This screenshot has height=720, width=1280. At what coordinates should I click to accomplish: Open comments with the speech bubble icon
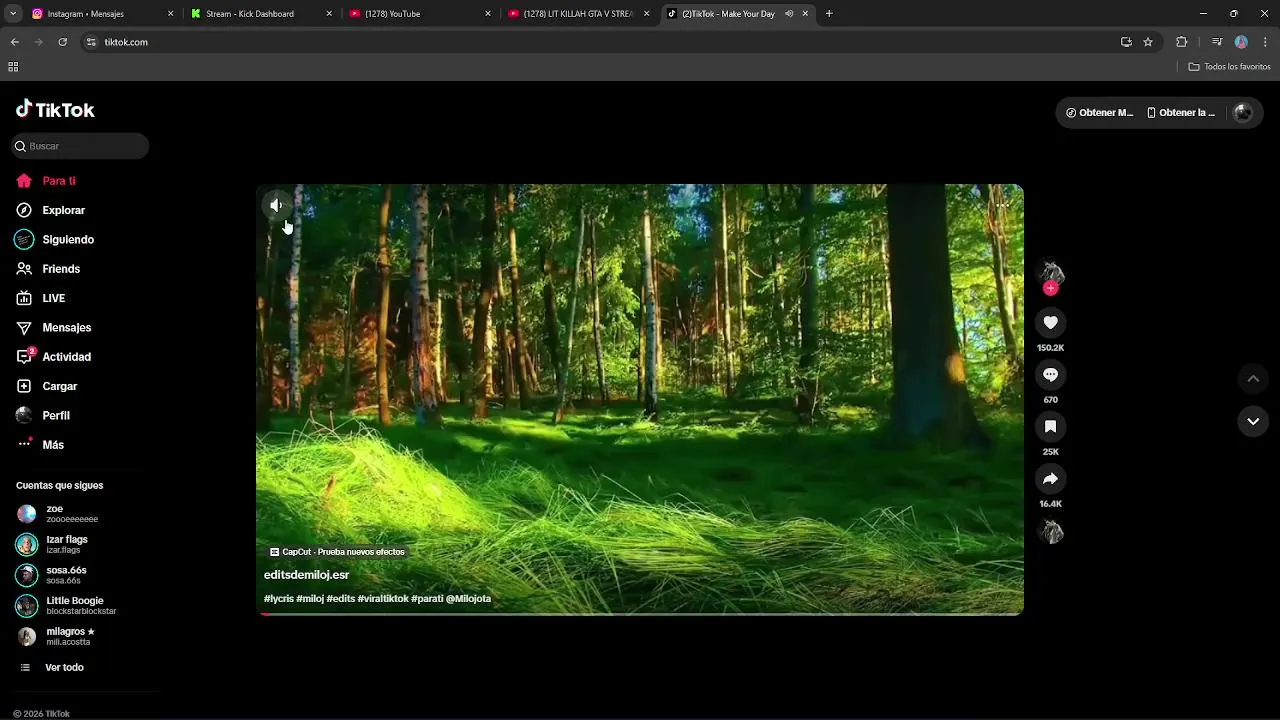(1050, 374)
